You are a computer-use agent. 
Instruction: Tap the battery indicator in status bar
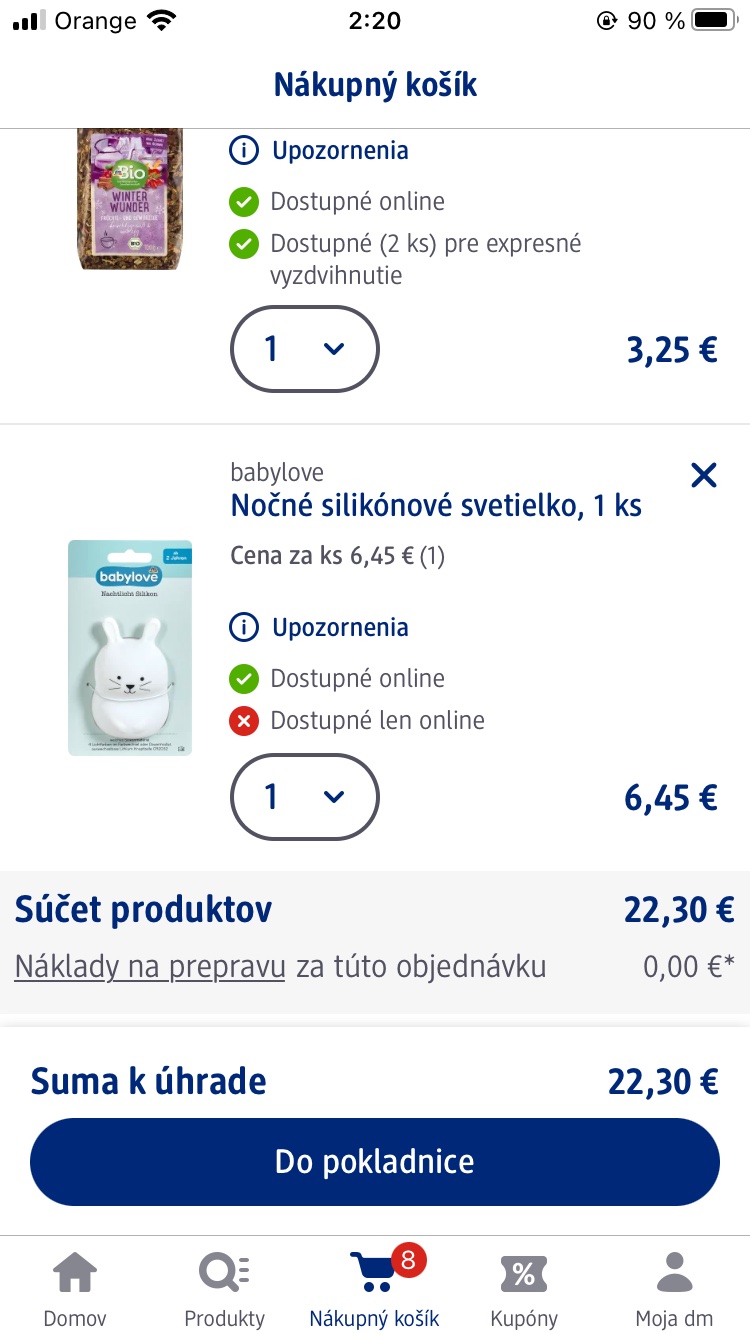click(714, 20)
